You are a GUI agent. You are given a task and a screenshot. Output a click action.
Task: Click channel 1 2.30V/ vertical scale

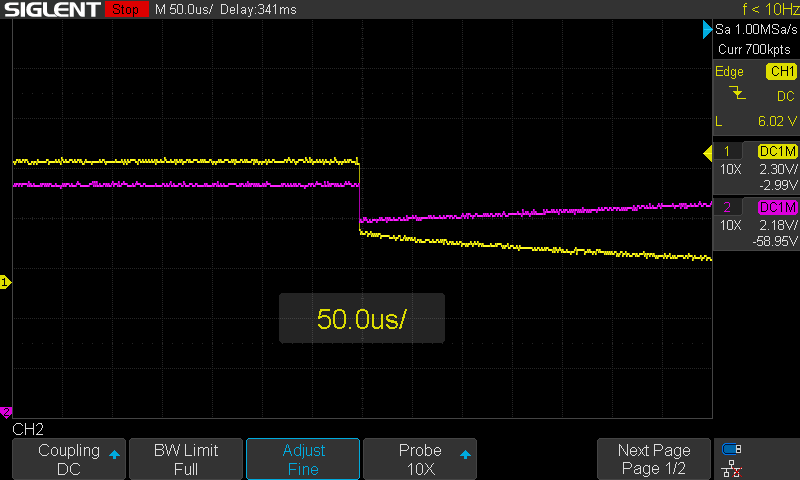[x=778, y=169]
